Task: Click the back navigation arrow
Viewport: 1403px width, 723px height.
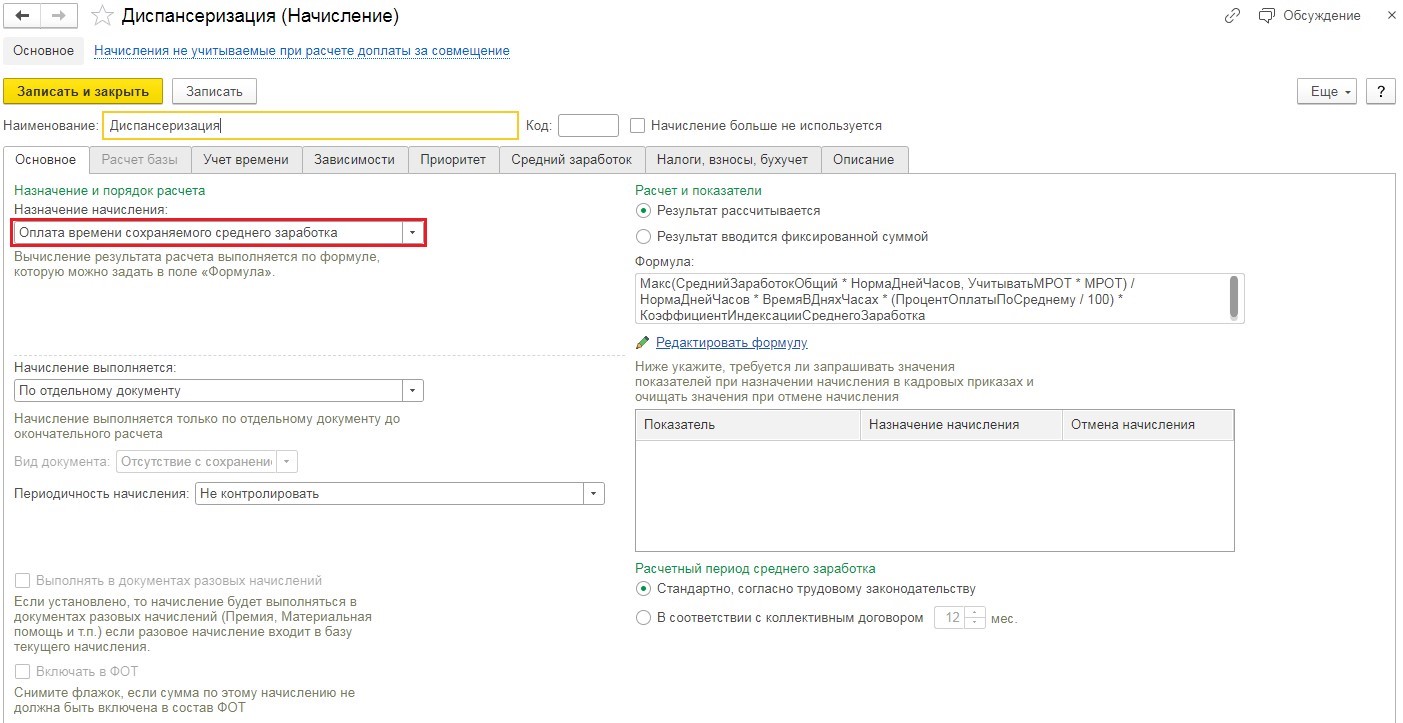Action: [22, 16]
